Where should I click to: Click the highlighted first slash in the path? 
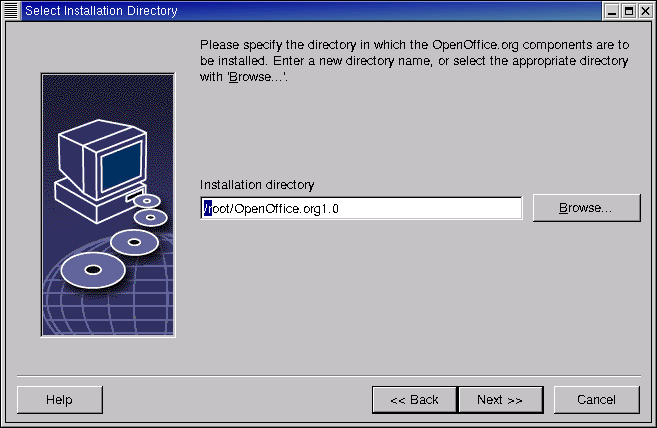coord(206,208)
